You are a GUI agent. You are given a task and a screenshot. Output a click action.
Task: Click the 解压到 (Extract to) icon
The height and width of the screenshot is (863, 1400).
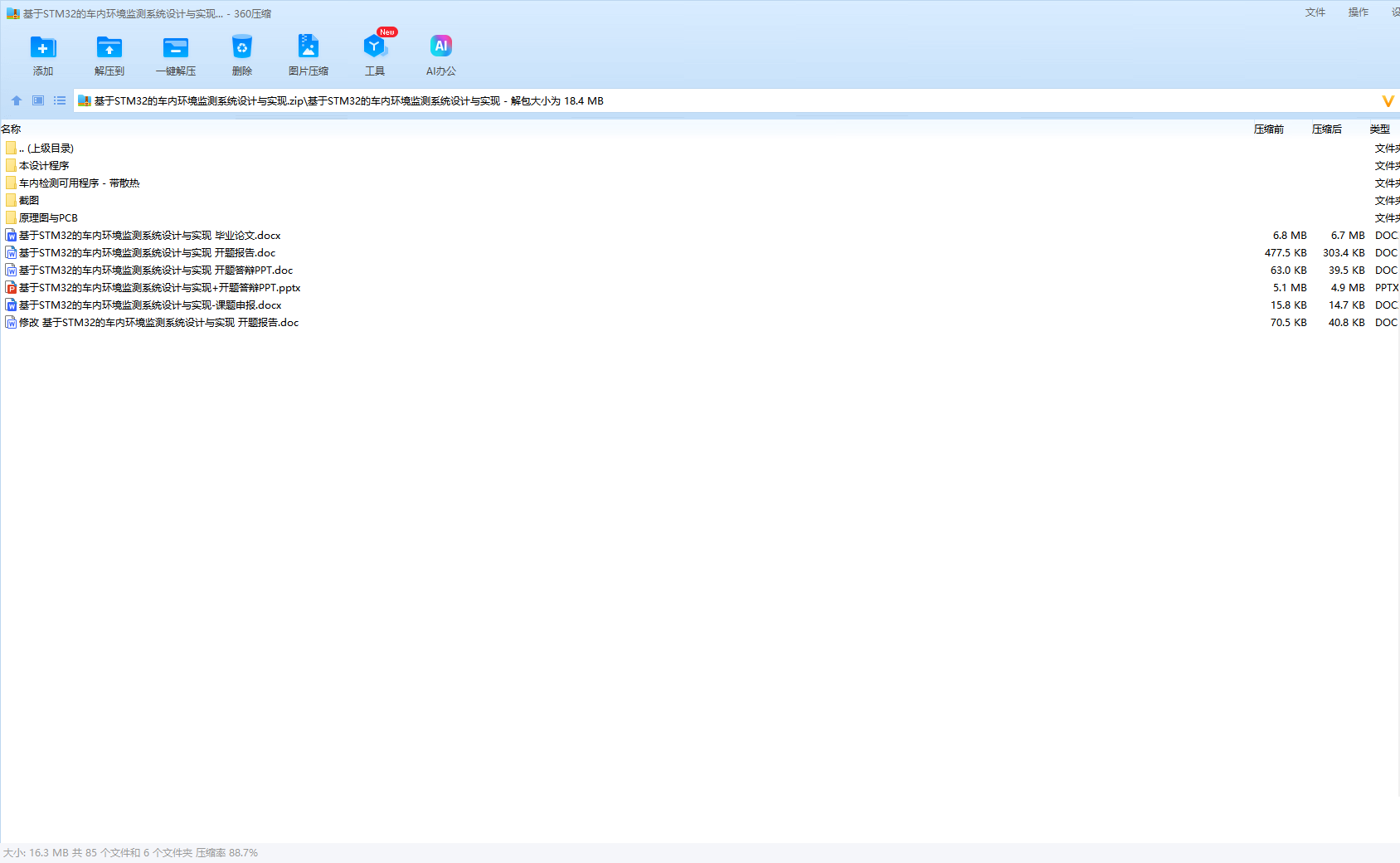[109, 55]
